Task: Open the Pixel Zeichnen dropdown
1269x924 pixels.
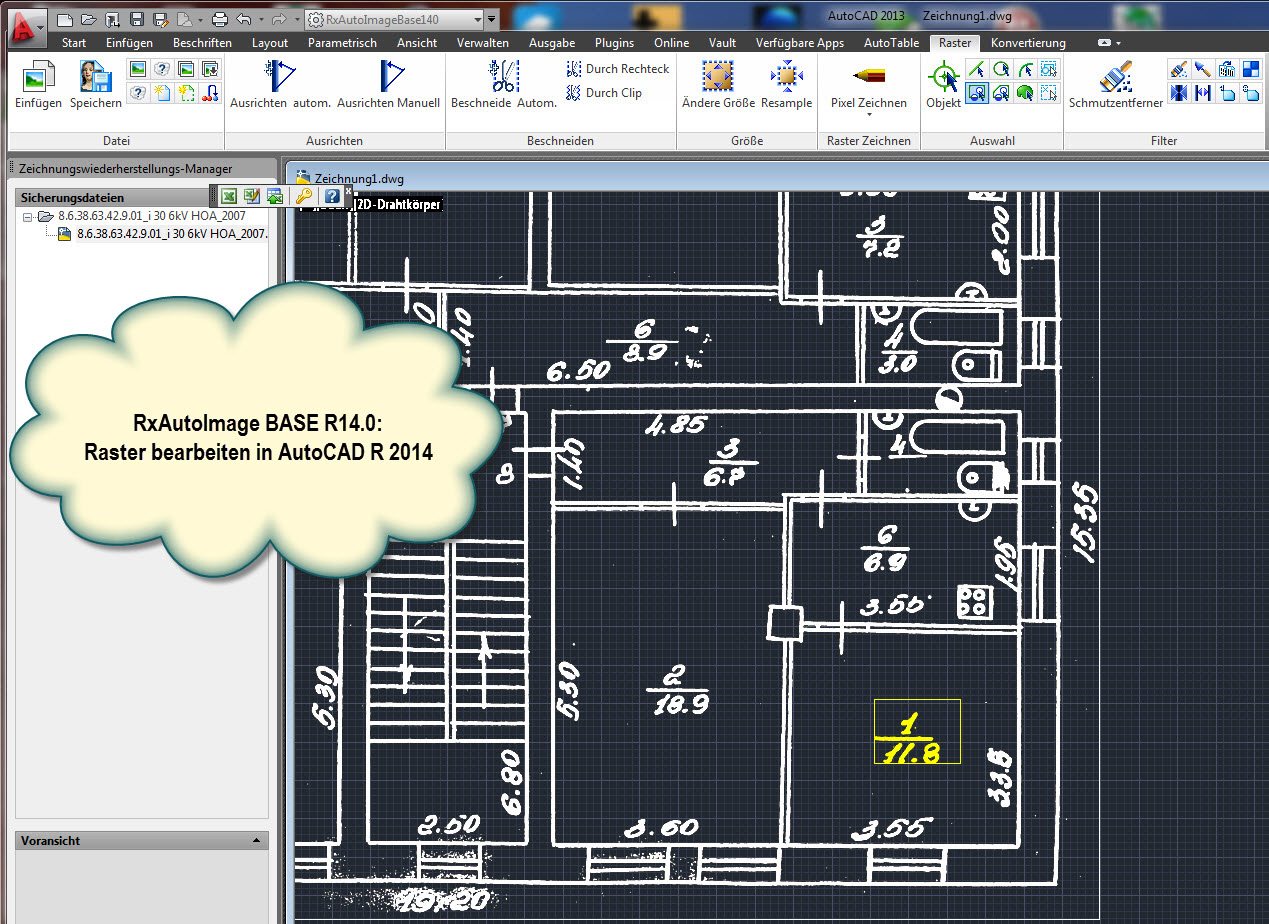Action: coord(869,103)
